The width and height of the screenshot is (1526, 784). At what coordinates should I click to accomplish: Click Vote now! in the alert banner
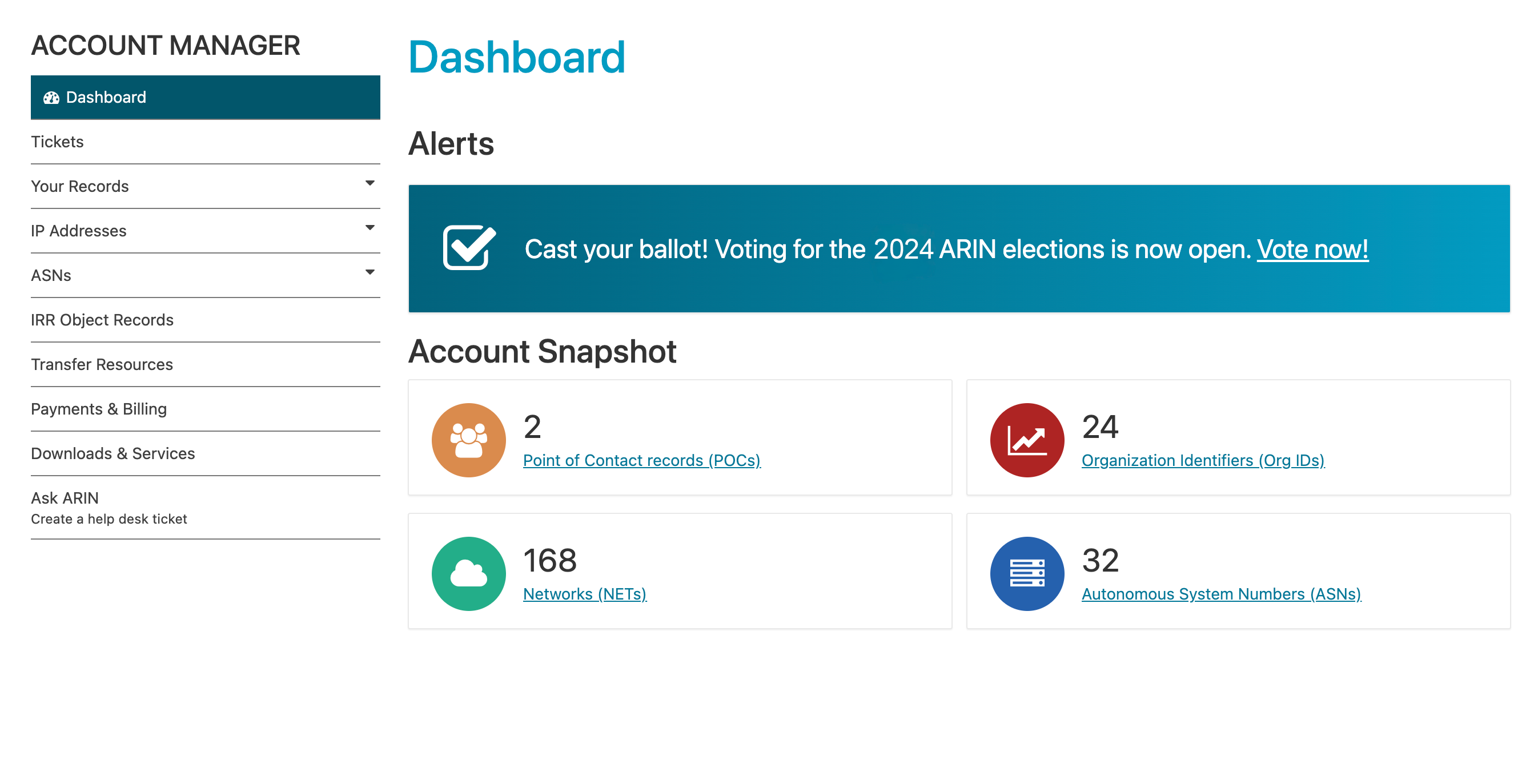1312,248
